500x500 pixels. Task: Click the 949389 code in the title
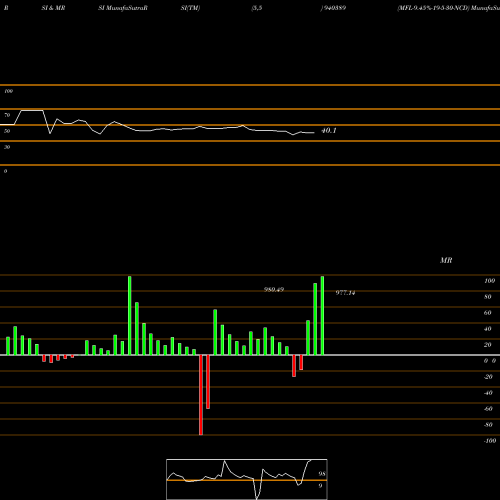[x=334, y=8]
